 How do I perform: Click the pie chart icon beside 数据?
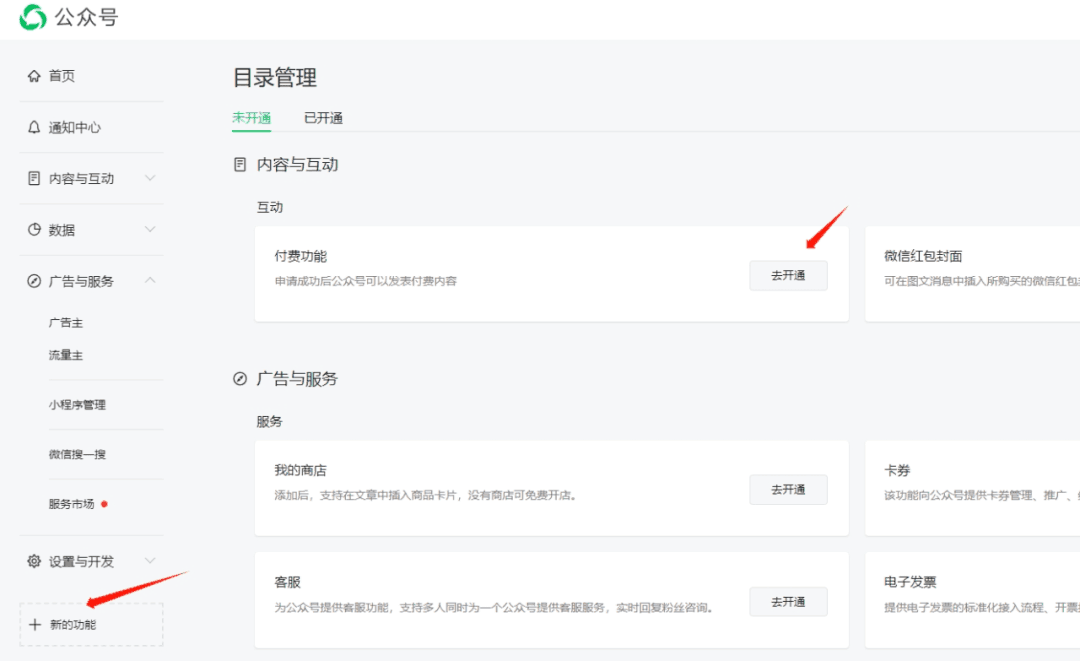point(34,229)
